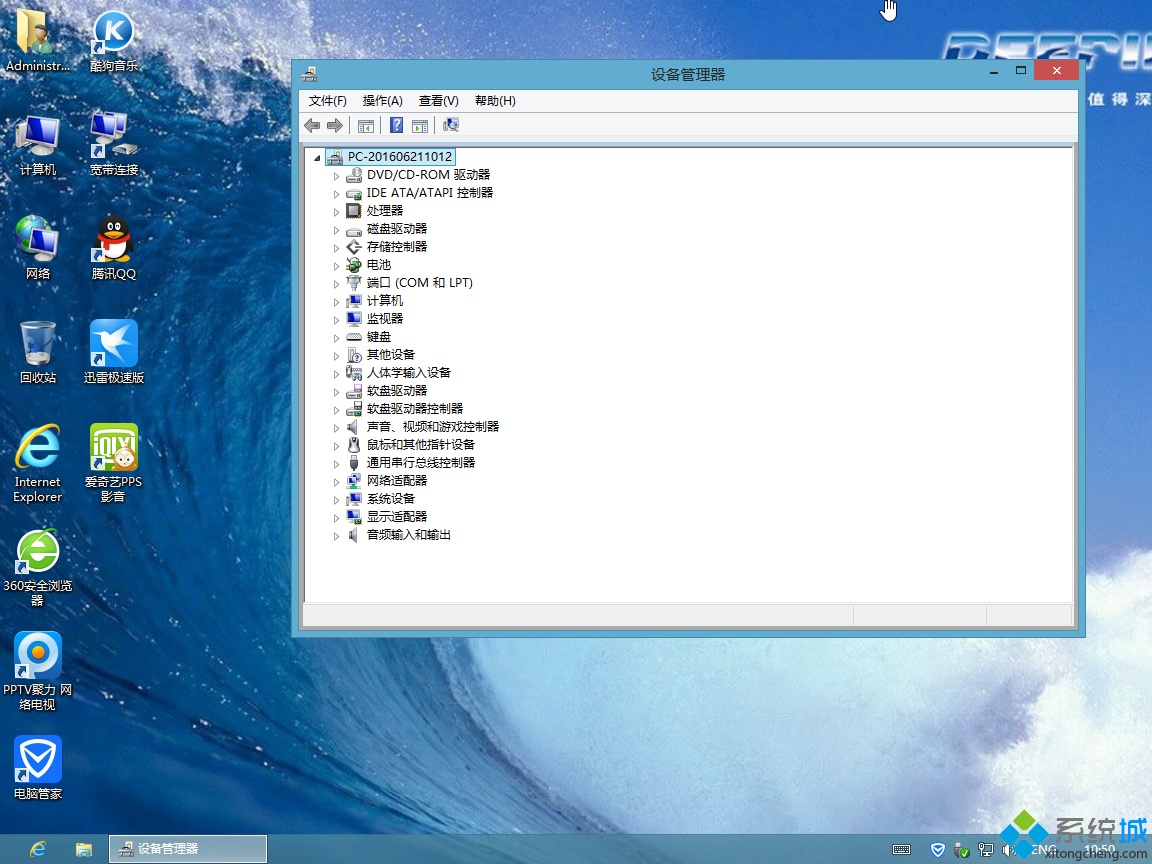Click the safely remove hardware tray icon

[x=960, y=851]
